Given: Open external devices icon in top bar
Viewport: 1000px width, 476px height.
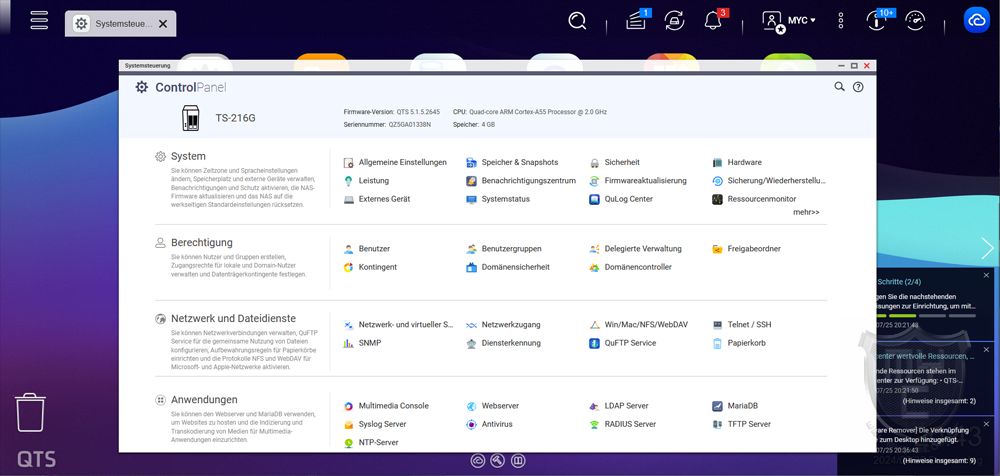Looking at the screenshot, I should (x=674, y=20).
